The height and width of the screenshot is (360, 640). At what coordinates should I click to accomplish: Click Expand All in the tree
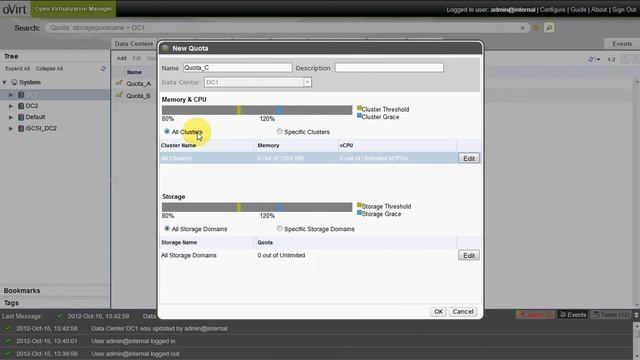[18, 69]
